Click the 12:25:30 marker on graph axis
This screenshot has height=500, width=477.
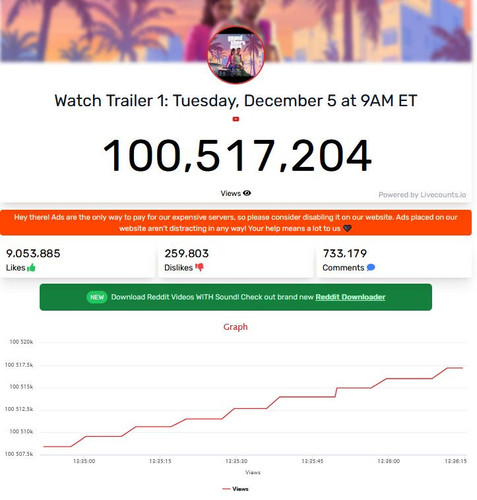(x=236, y=461)
